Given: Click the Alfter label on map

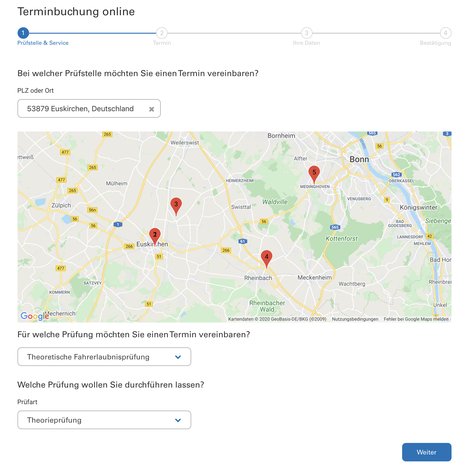Looking at the screenshot, I should click(x=300, y=159).
